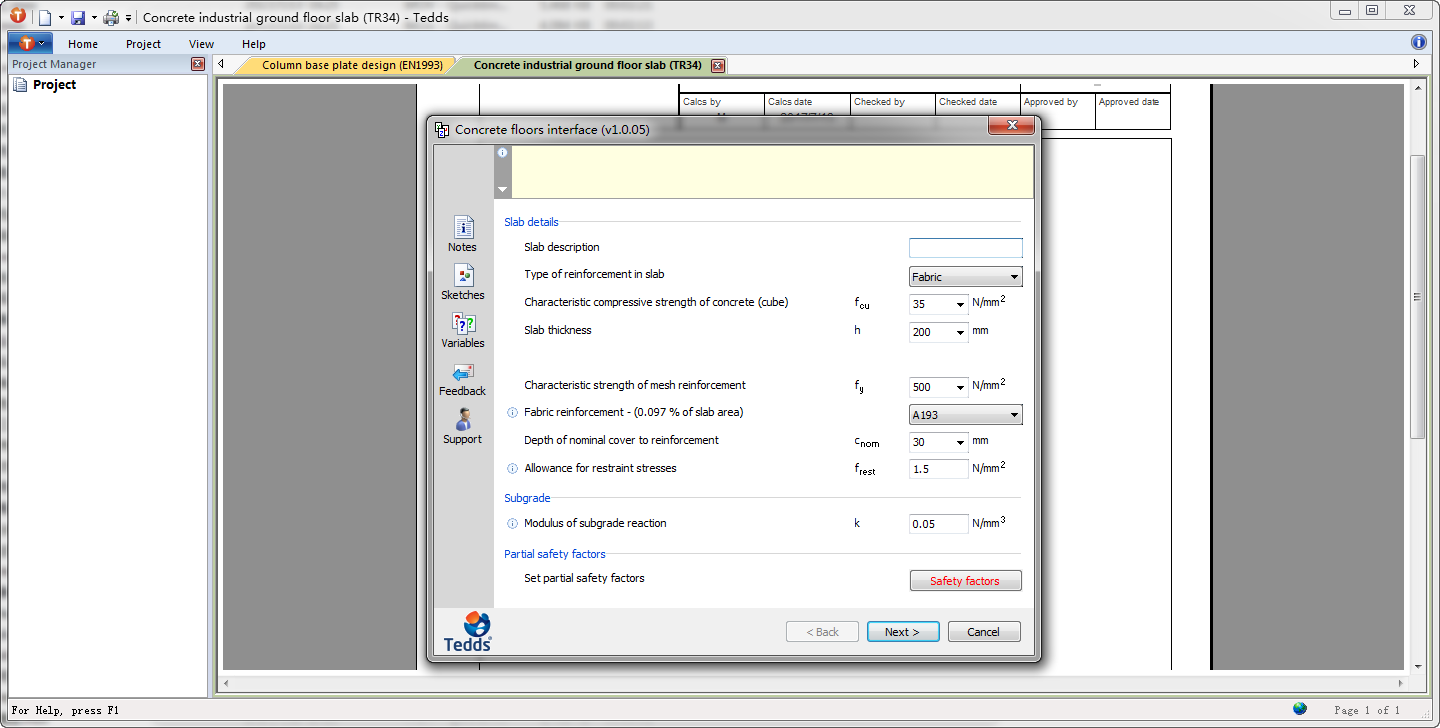This screenshot has width=1440, height=728.
Task: Click the Tedds logo in dialog footer
Action: pos(468,631)
